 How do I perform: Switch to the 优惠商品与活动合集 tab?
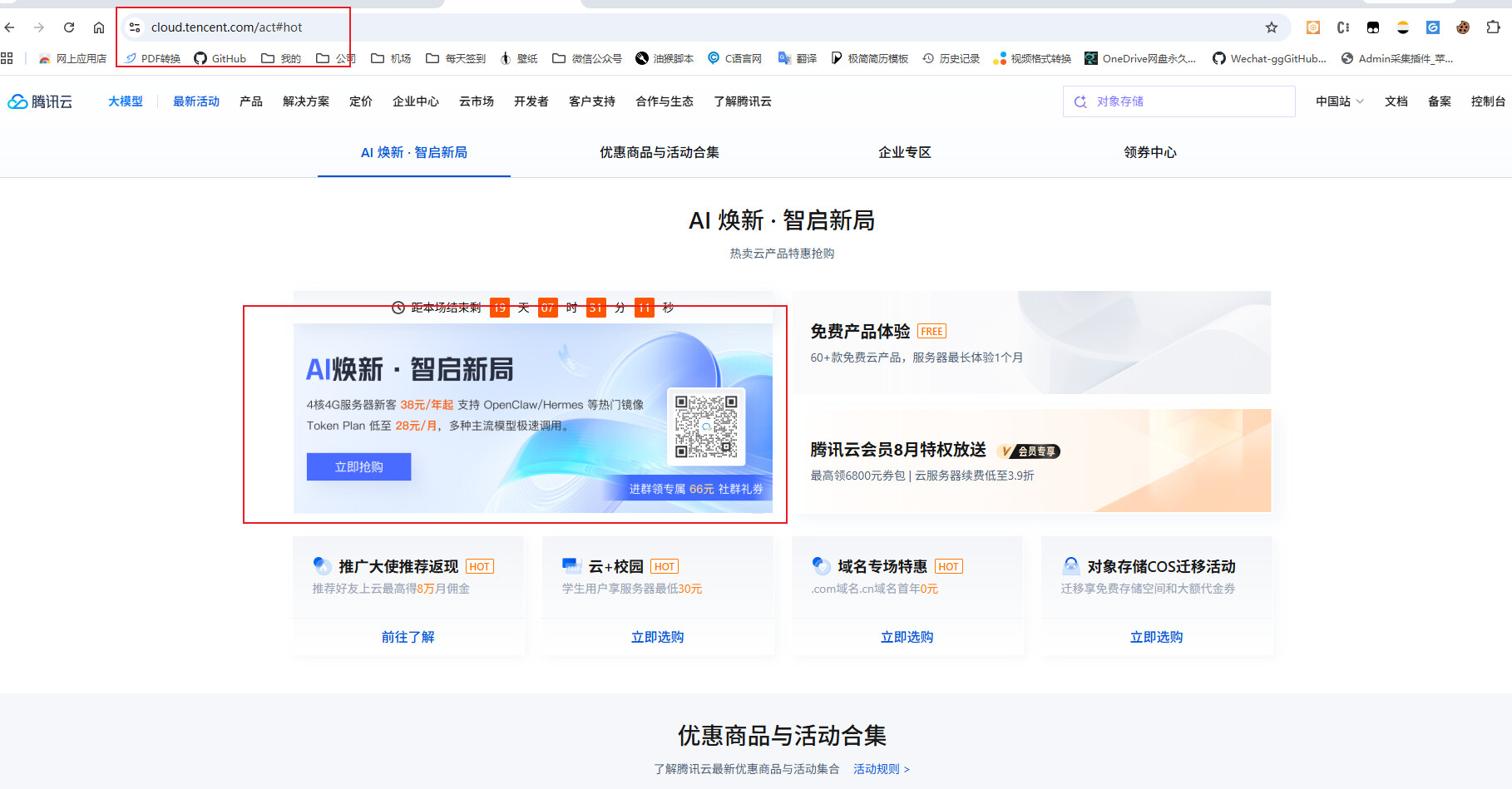tap(660, 152)
